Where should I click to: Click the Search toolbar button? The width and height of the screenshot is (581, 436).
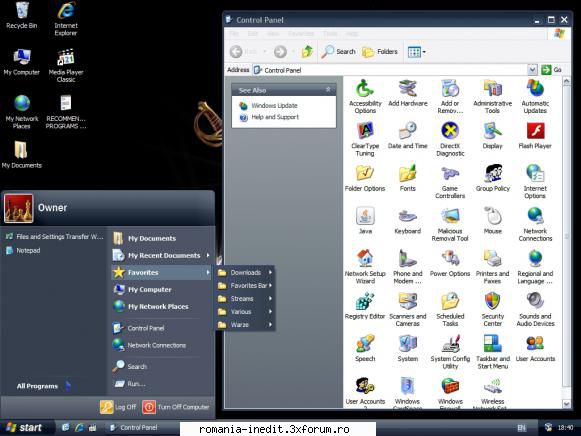(338, 51)
